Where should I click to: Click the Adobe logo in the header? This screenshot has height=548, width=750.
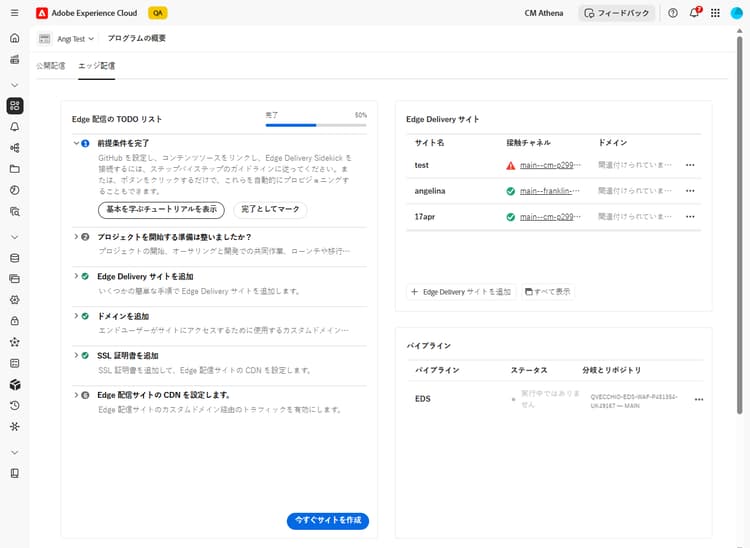pos(42,13)
